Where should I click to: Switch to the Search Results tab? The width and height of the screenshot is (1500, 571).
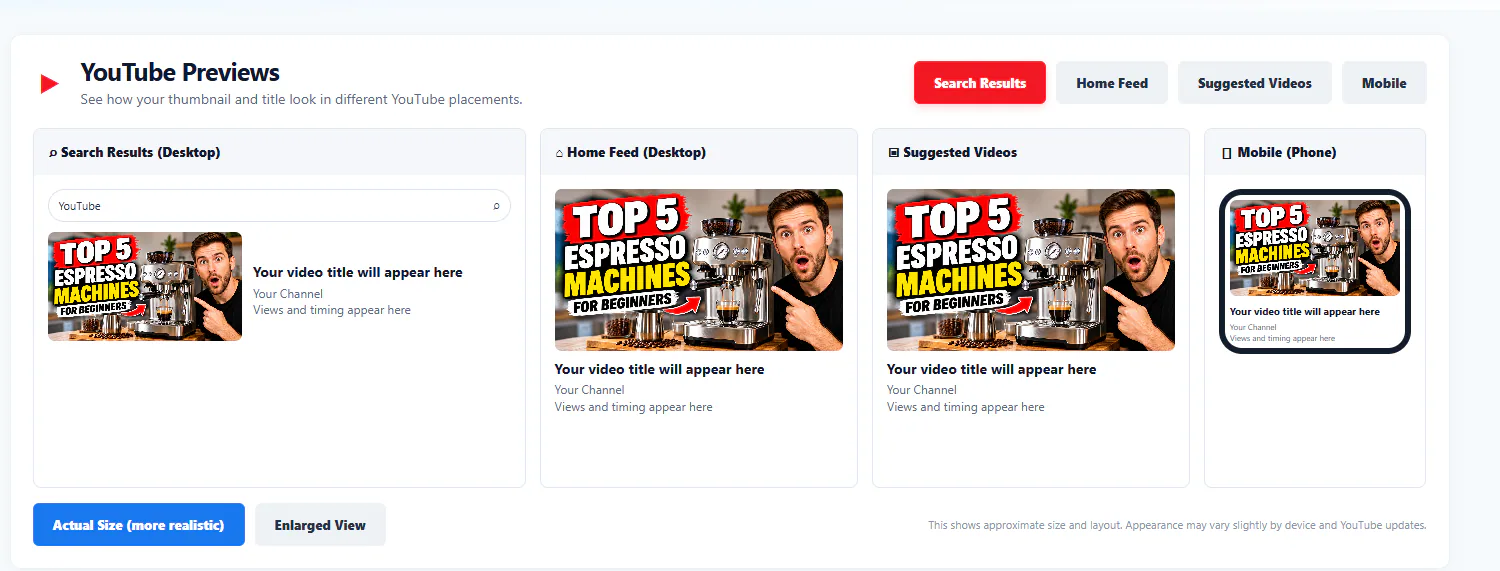pos(980,83)
